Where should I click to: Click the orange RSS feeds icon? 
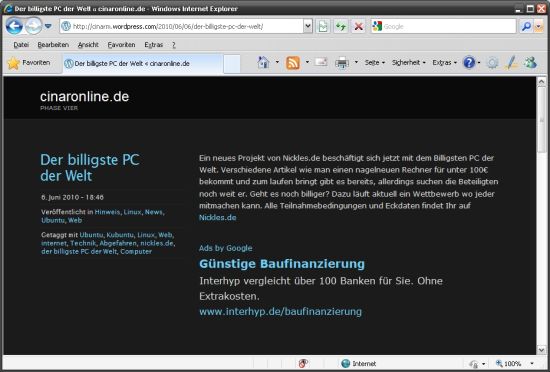(293, 63)
